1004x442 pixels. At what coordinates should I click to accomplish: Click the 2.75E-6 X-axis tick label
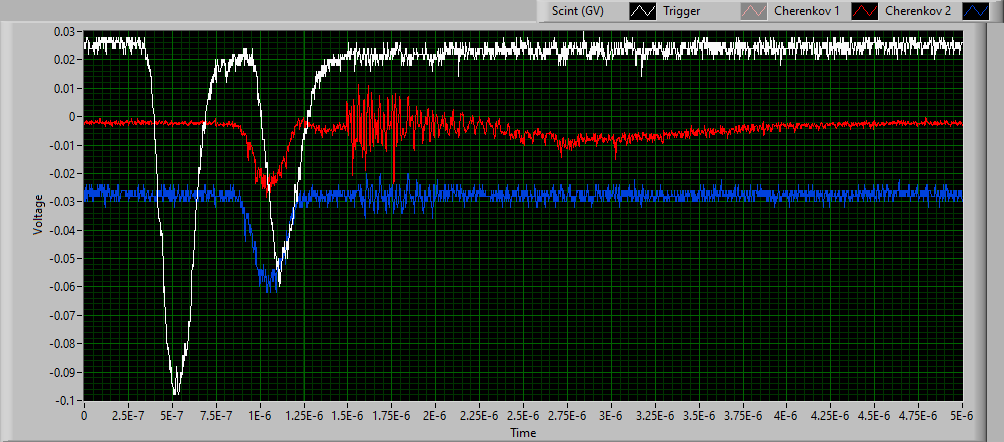coord(567,415)
